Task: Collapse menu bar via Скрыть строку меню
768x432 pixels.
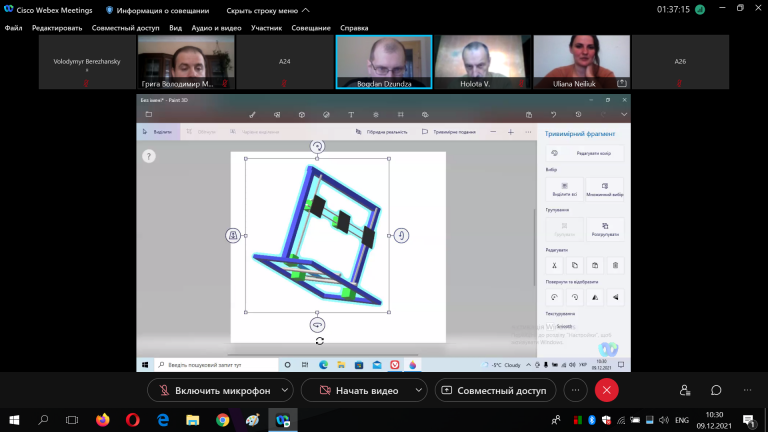Action: coord(268,10)
